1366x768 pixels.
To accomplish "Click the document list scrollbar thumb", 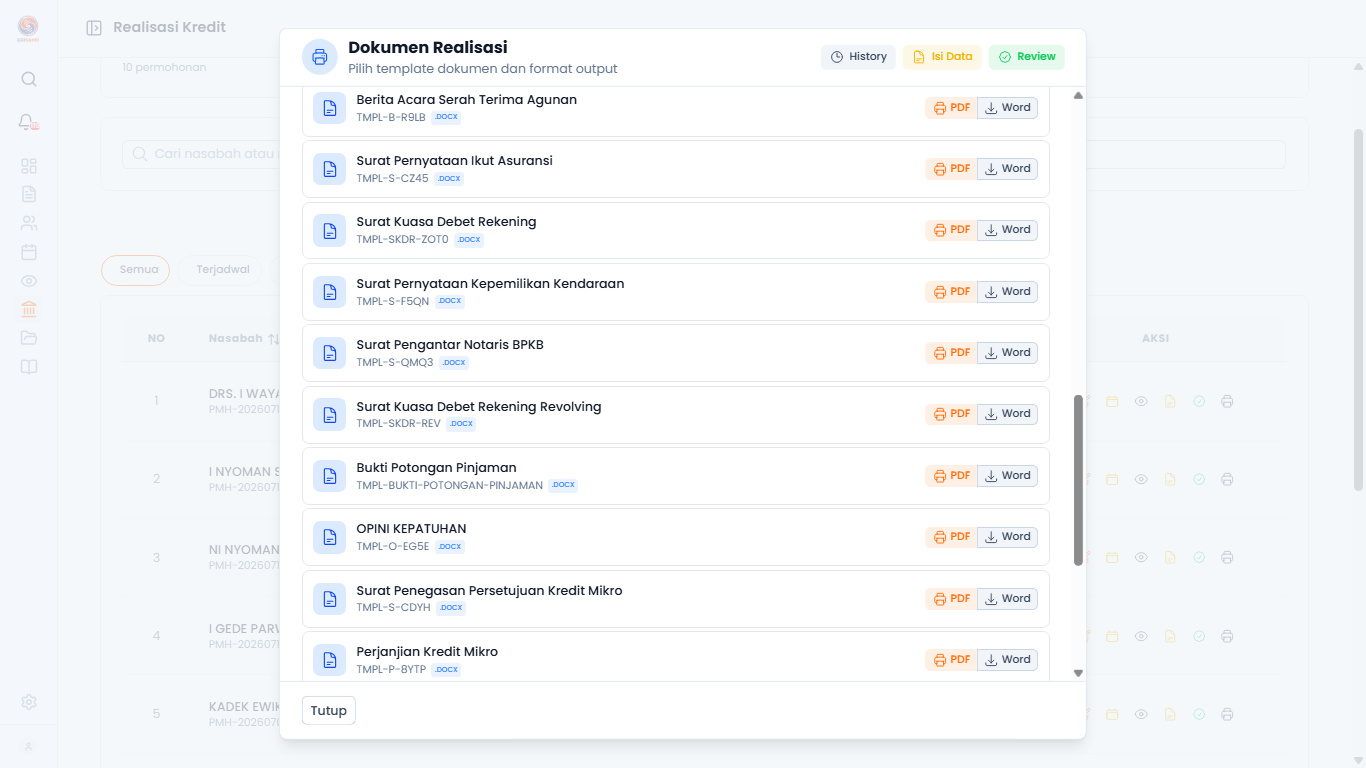I will (x=1078, y=480).
